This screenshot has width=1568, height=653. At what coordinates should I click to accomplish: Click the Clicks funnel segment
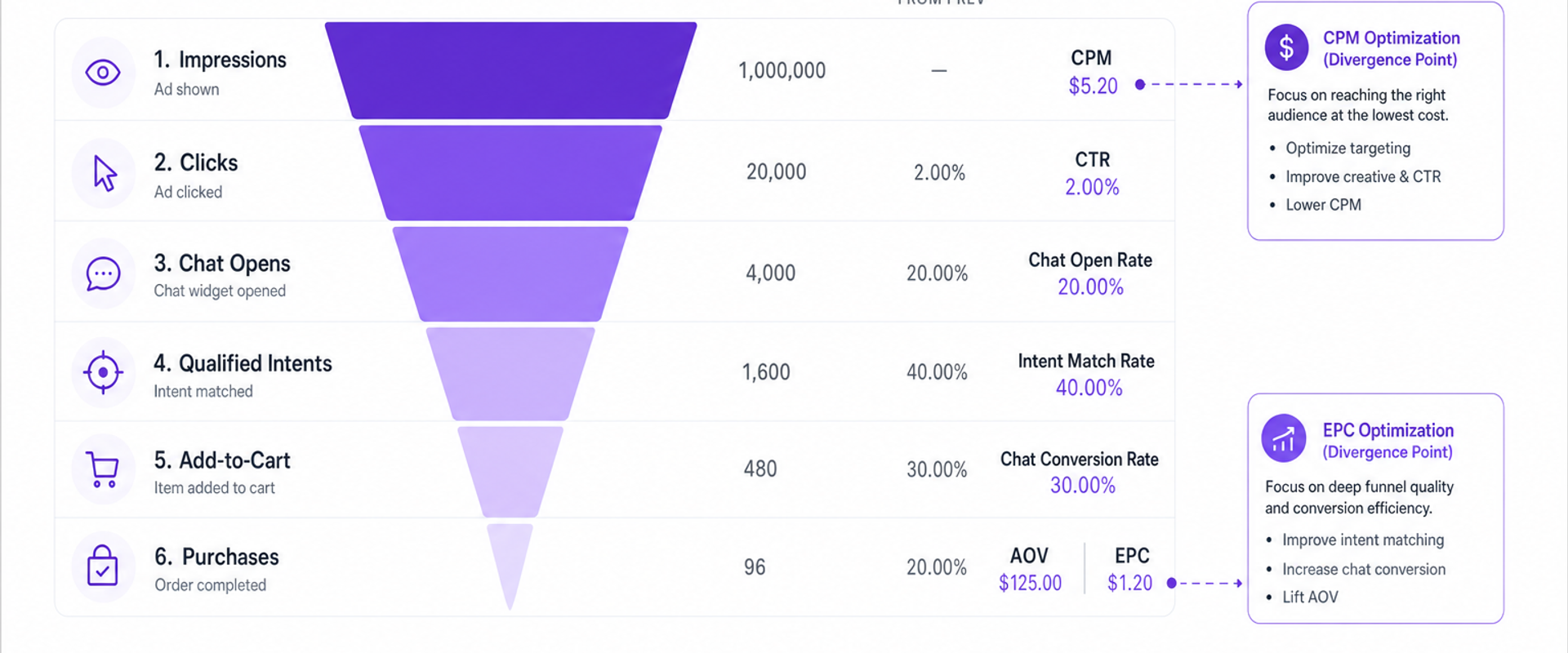click(x=510, y=172)
